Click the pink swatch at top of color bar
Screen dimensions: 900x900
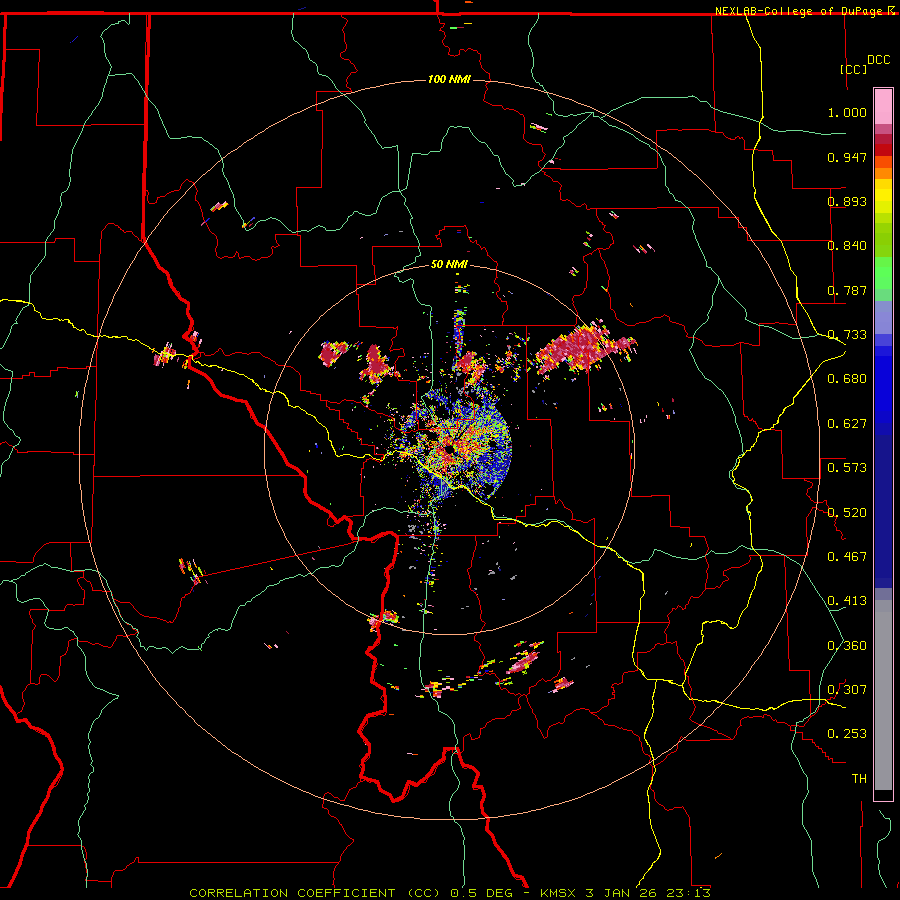click(883, 107)
